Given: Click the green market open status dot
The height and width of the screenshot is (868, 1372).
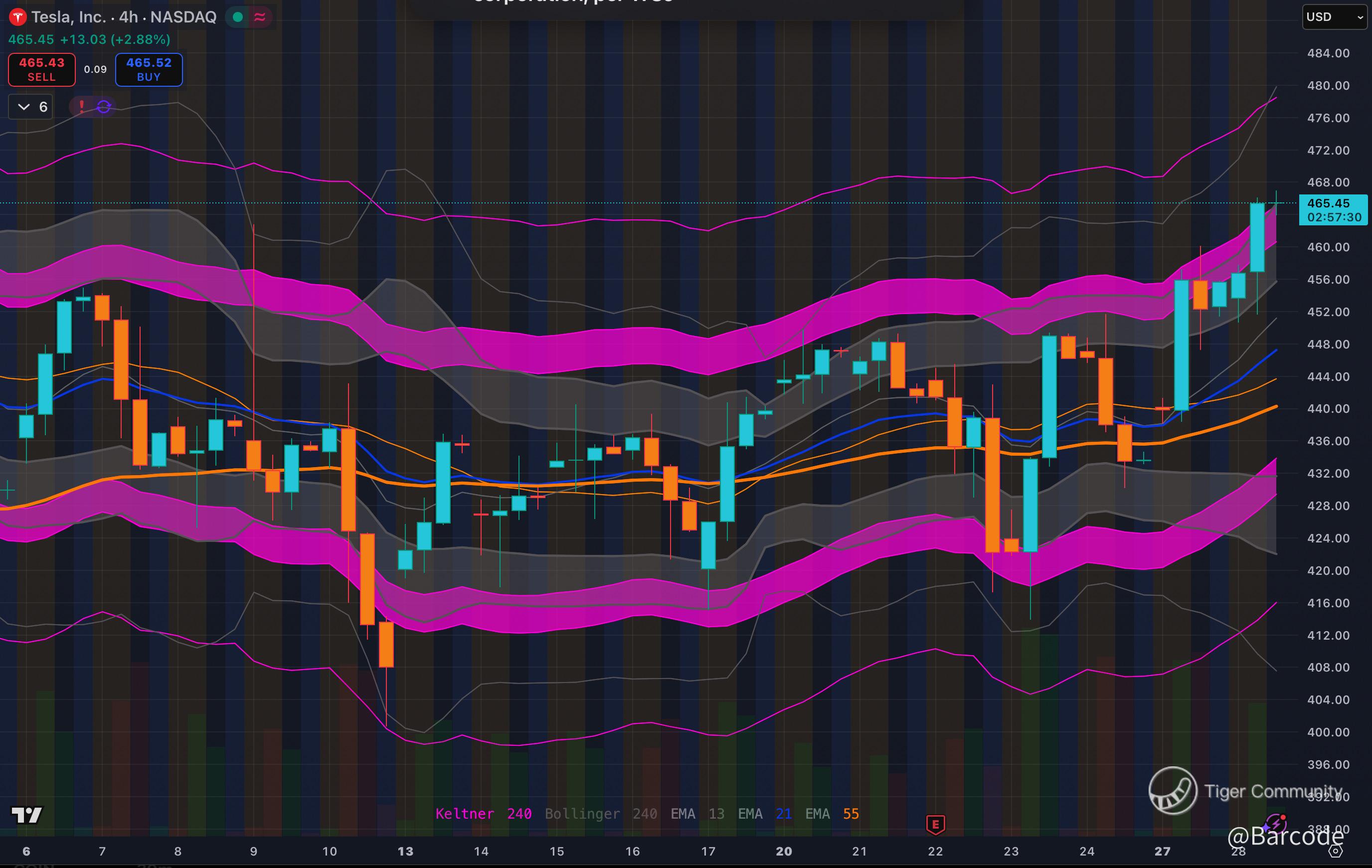Looking at the screenshot, I should click(238, 17).
